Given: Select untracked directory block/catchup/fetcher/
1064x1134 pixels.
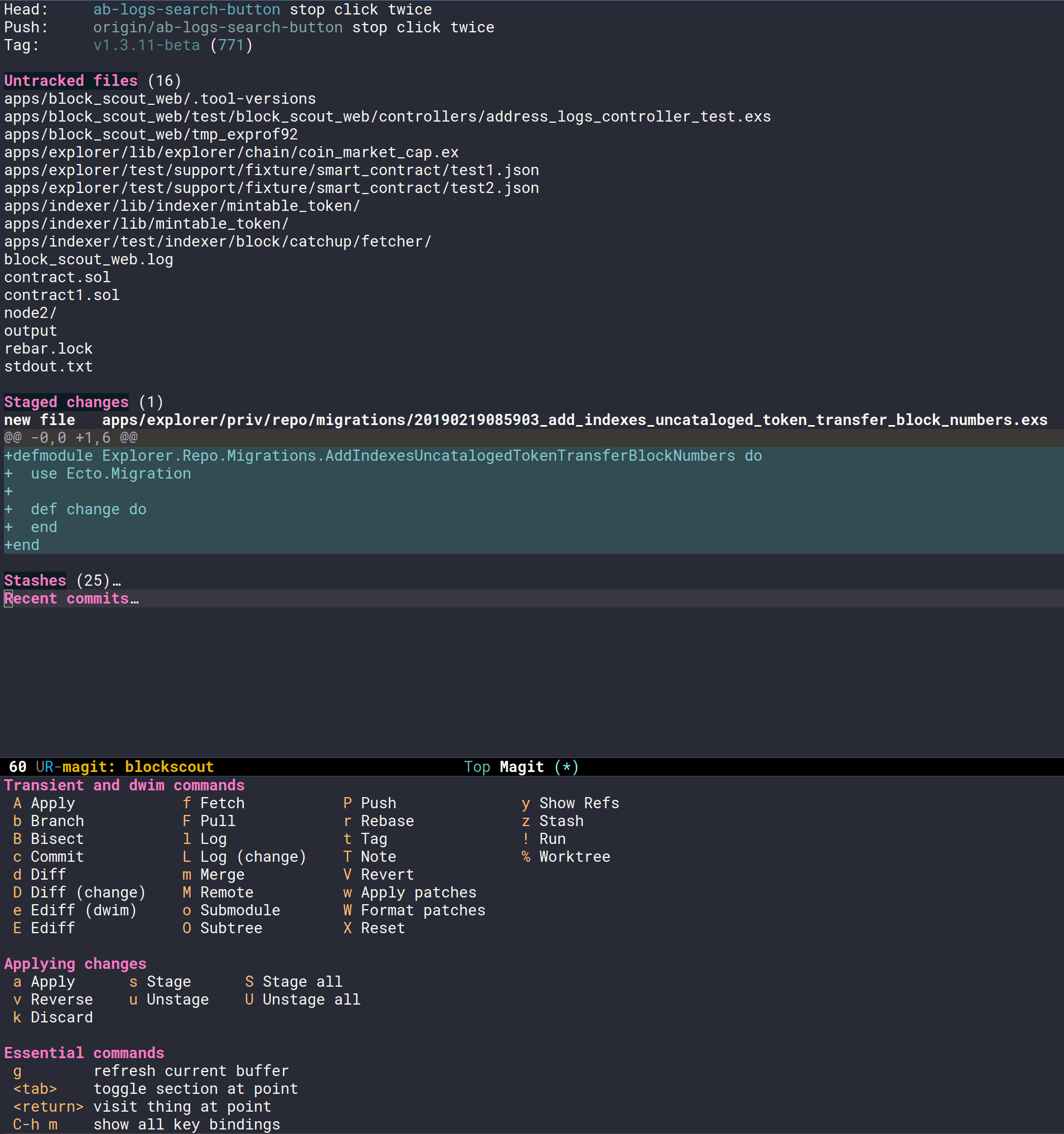Looking at the screenshot, I should [218, 242].
